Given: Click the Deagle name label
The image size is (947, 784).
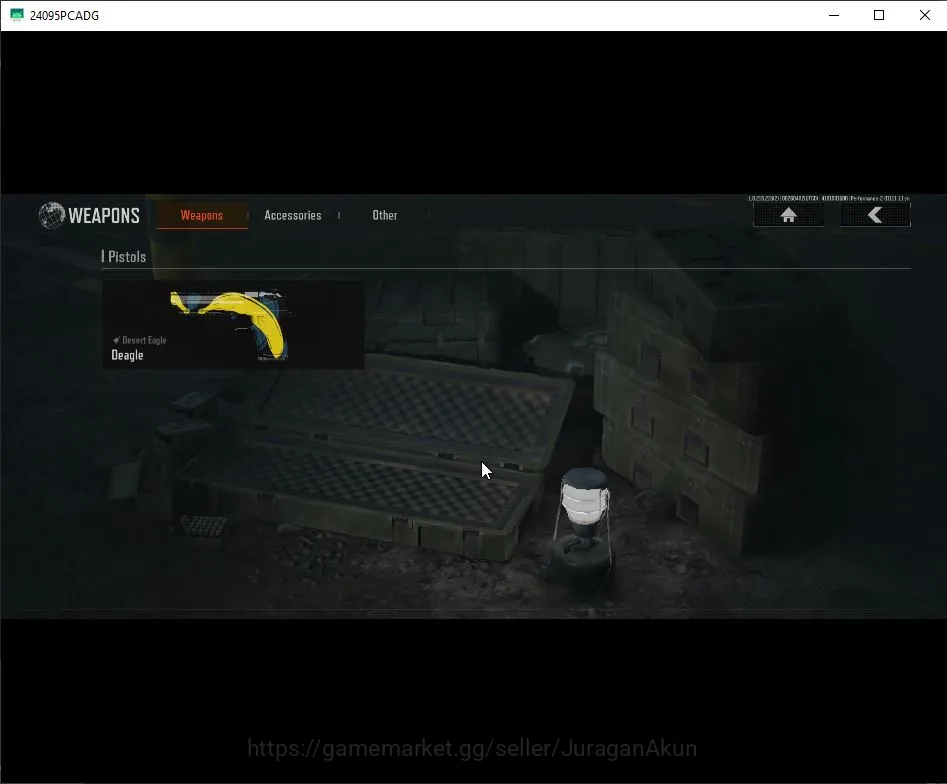Looking at the screenshot, I should coord(127,355).
